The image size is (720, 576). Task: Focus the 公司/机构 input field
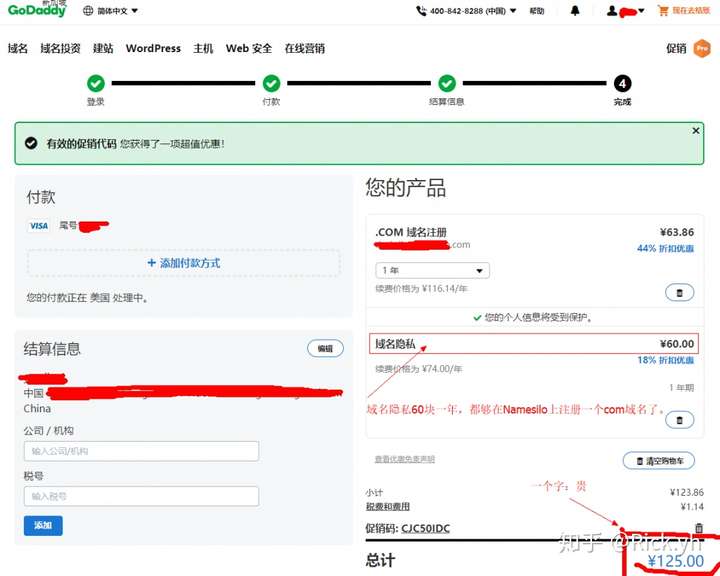point(141,451)
